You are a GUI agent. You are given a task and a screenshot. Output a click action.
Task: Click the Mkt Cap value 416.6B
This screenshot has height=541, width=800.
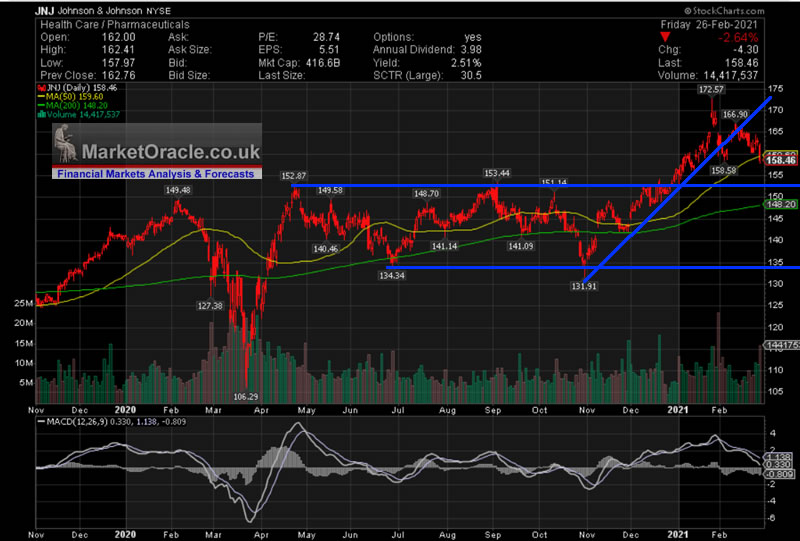click(x=323, y=63)
